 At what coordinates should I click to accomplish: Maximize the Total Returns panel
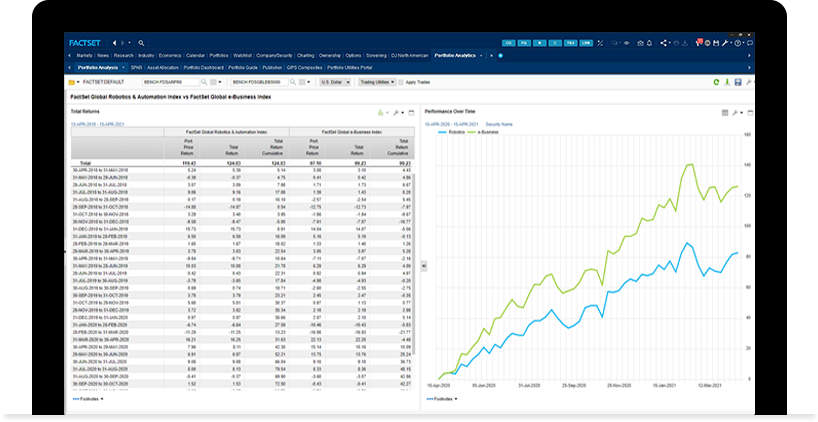[411, 113]
